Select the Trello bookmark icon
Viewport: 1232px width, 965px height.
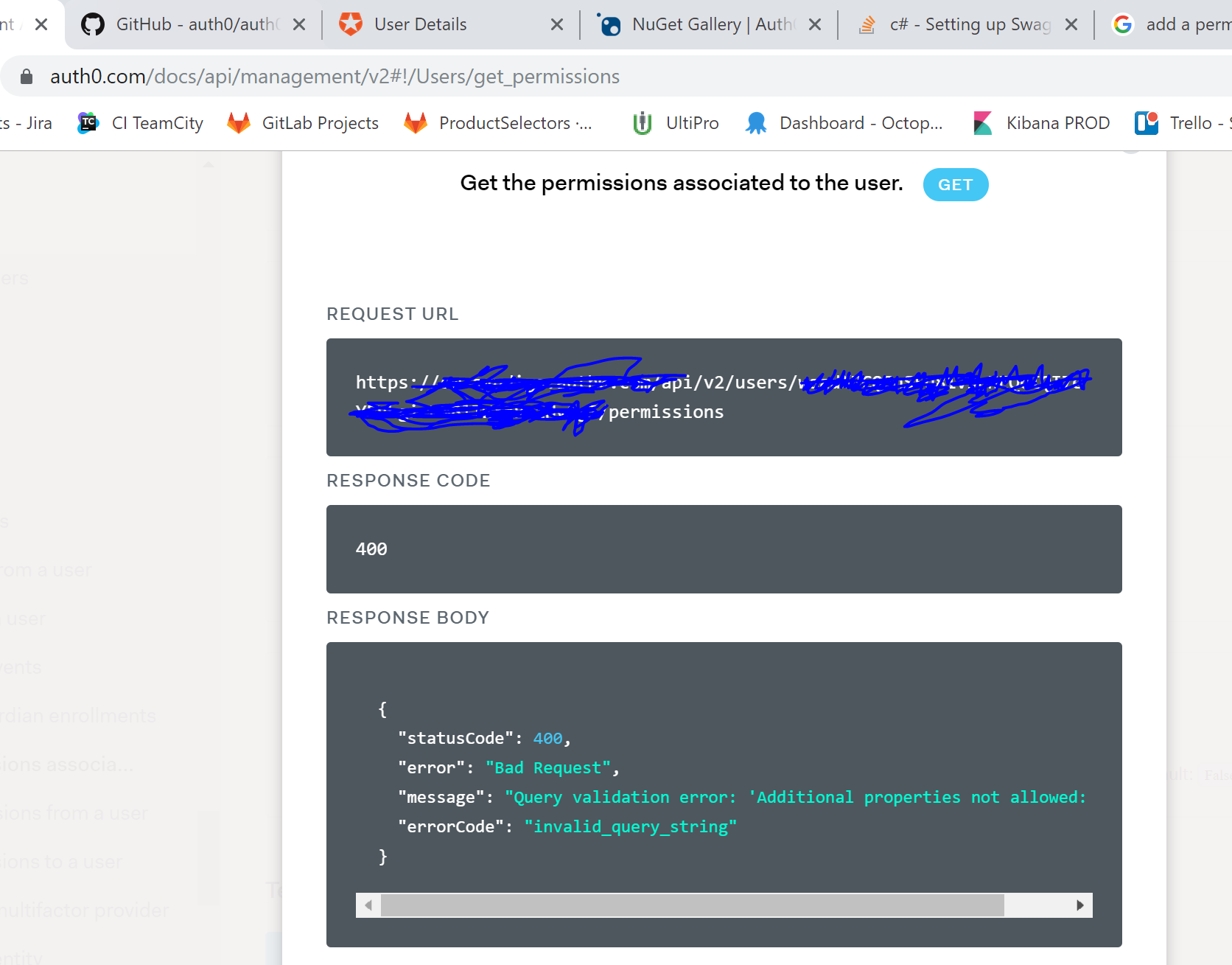click(x=1145, y=122)
